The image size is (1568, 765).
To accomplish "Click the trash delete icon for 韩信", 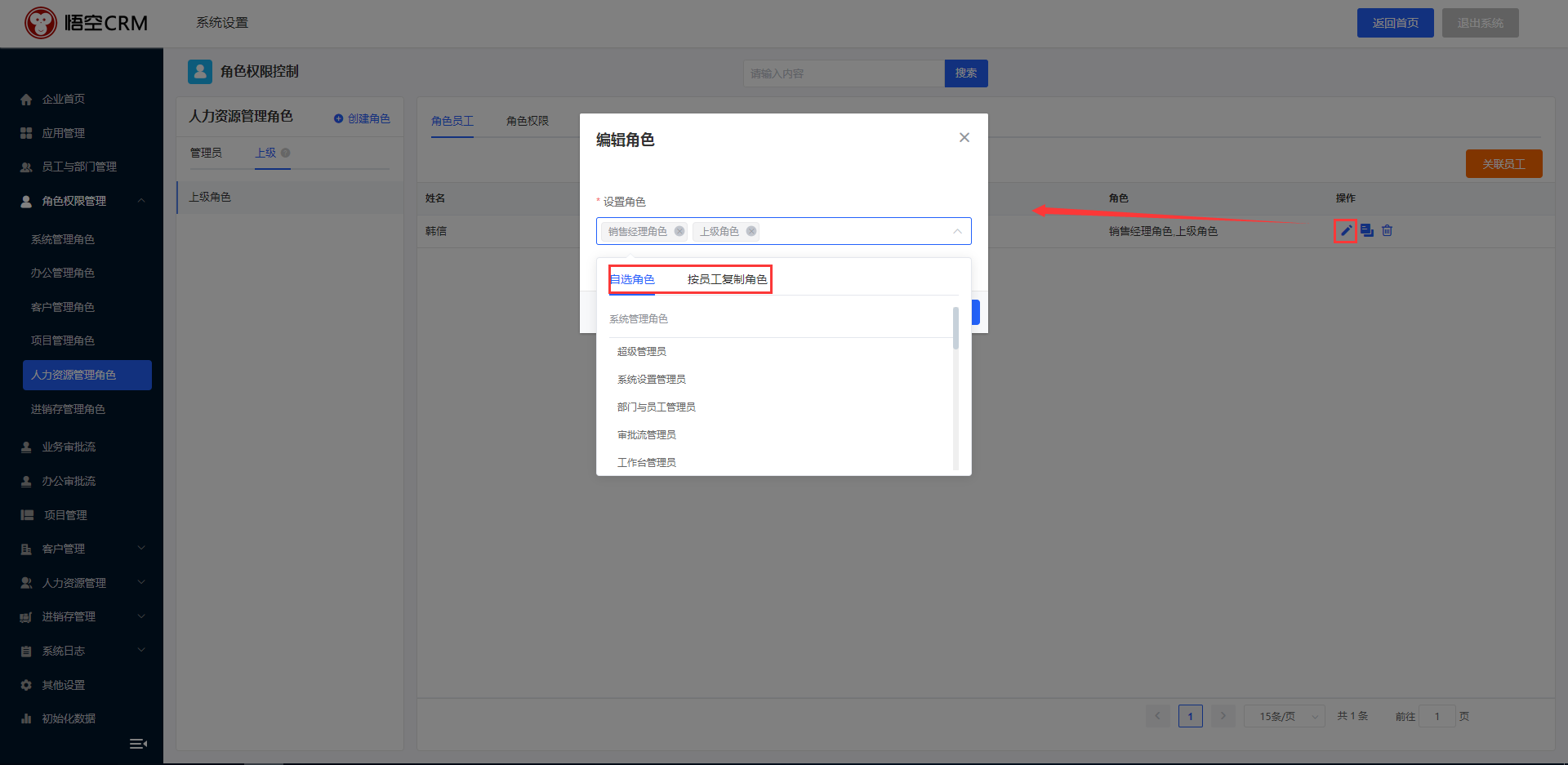I will pos(1387,231).
